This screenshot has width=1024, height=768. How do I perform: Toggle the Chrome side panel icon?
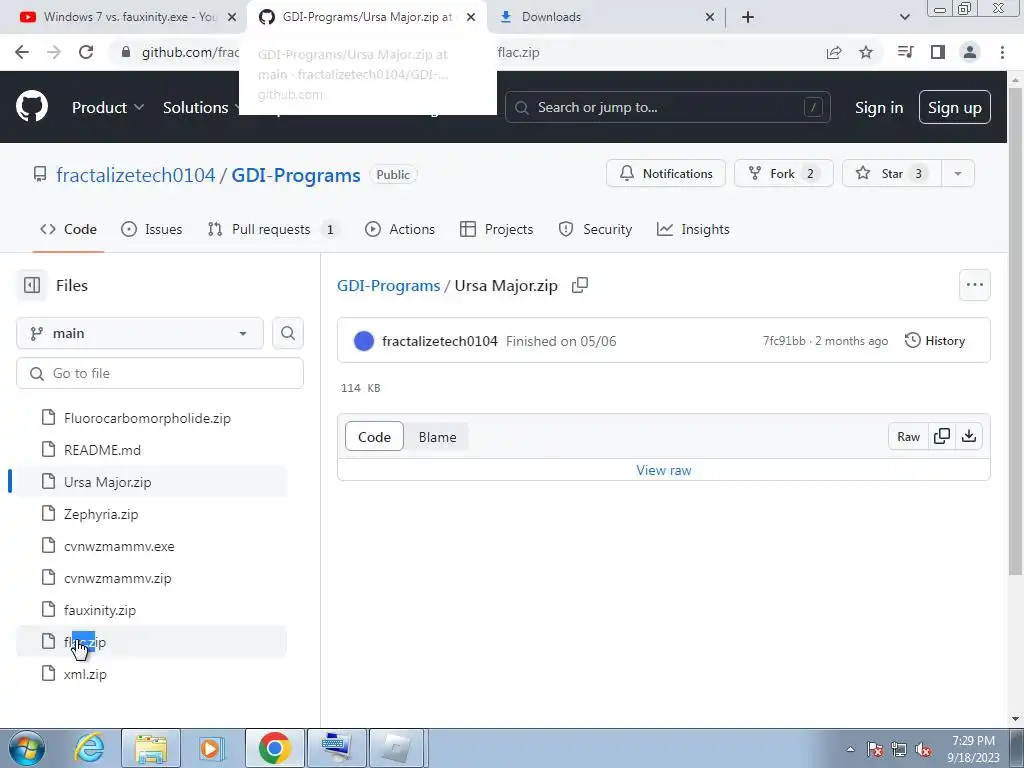pos(938,52)
